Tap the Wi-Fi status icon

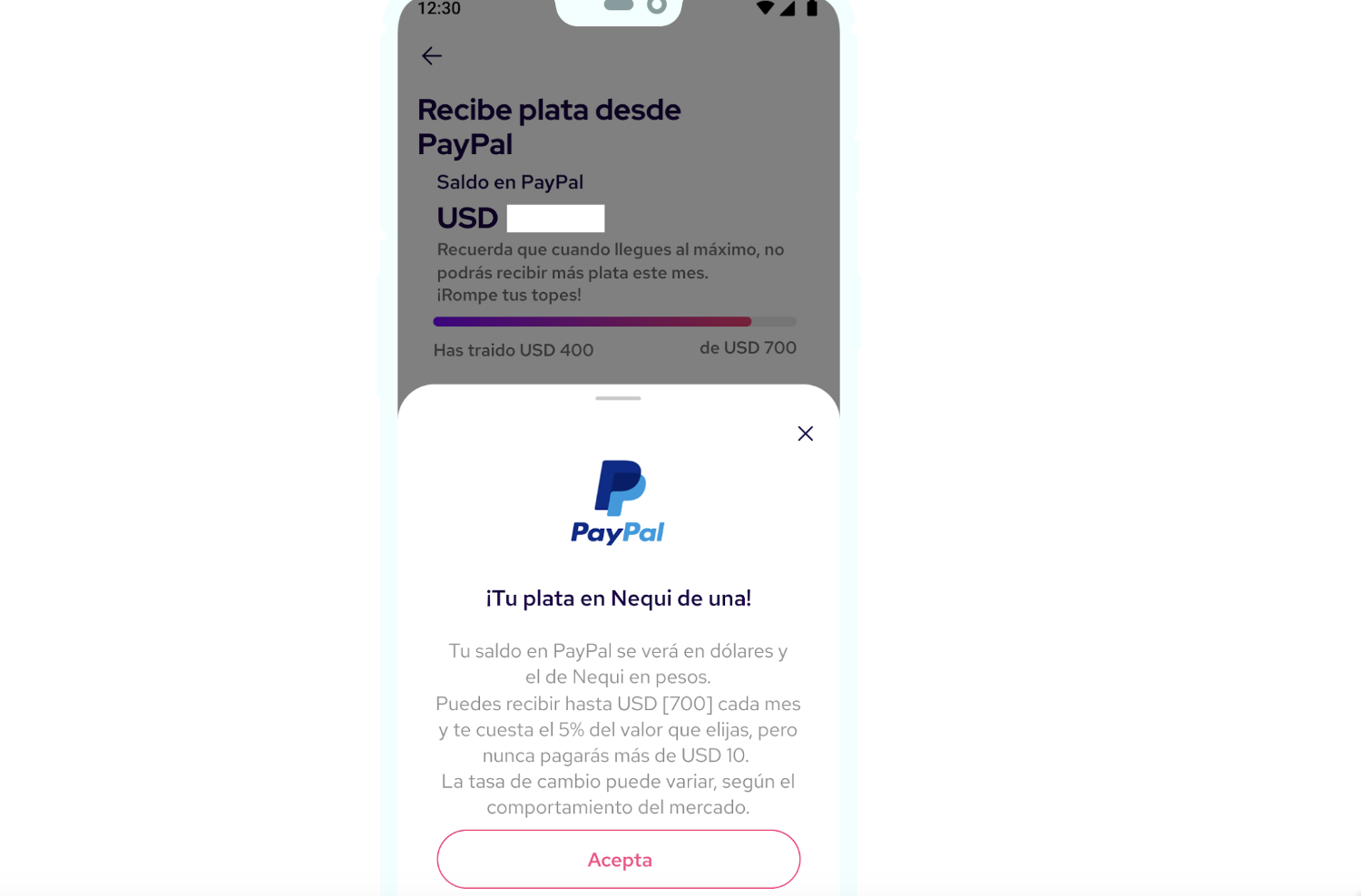click(765, 7)
